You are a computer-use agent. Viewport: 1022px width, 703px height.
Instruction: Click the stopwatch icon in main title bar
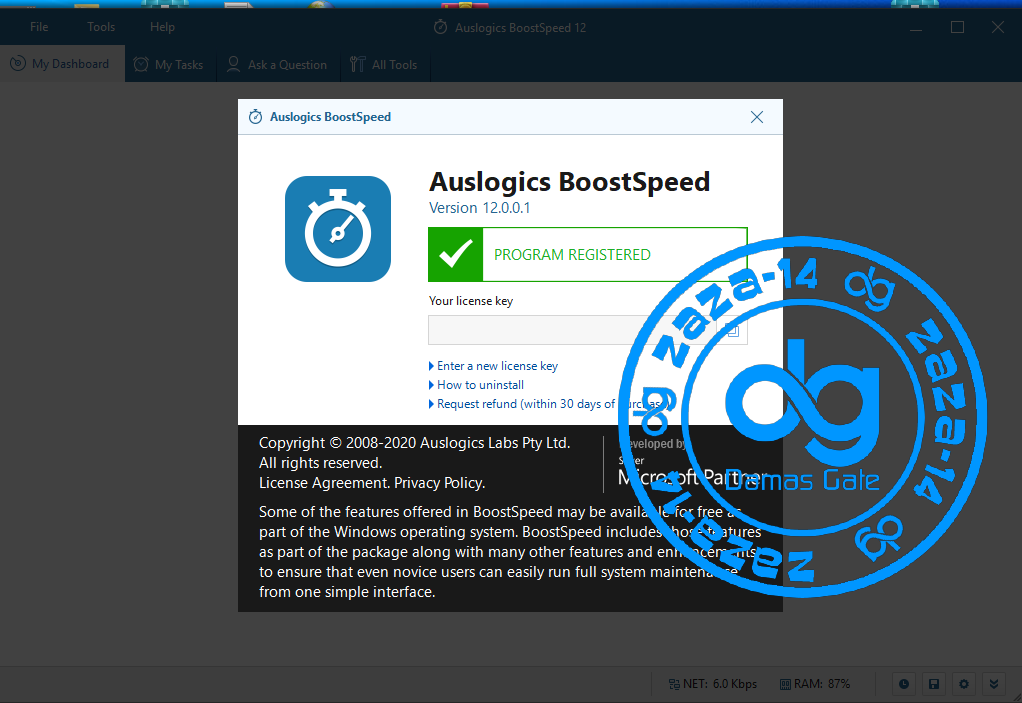point(441,27)
